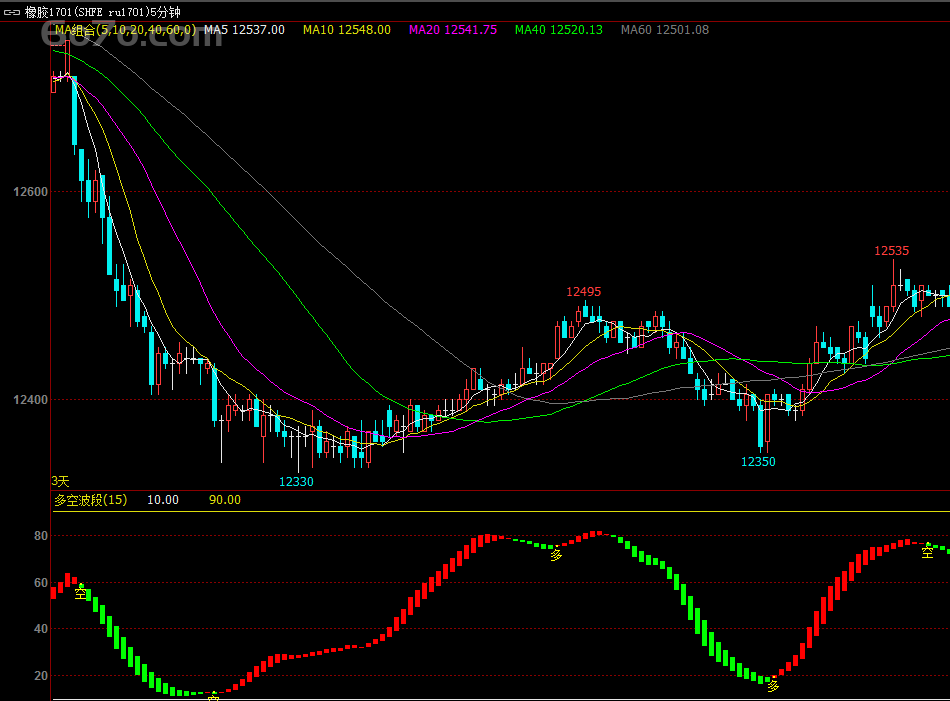Screen dimensions: 950x701
Task: Click the 3天 period label
Action: pyautogui.click(x=60, y=481)
